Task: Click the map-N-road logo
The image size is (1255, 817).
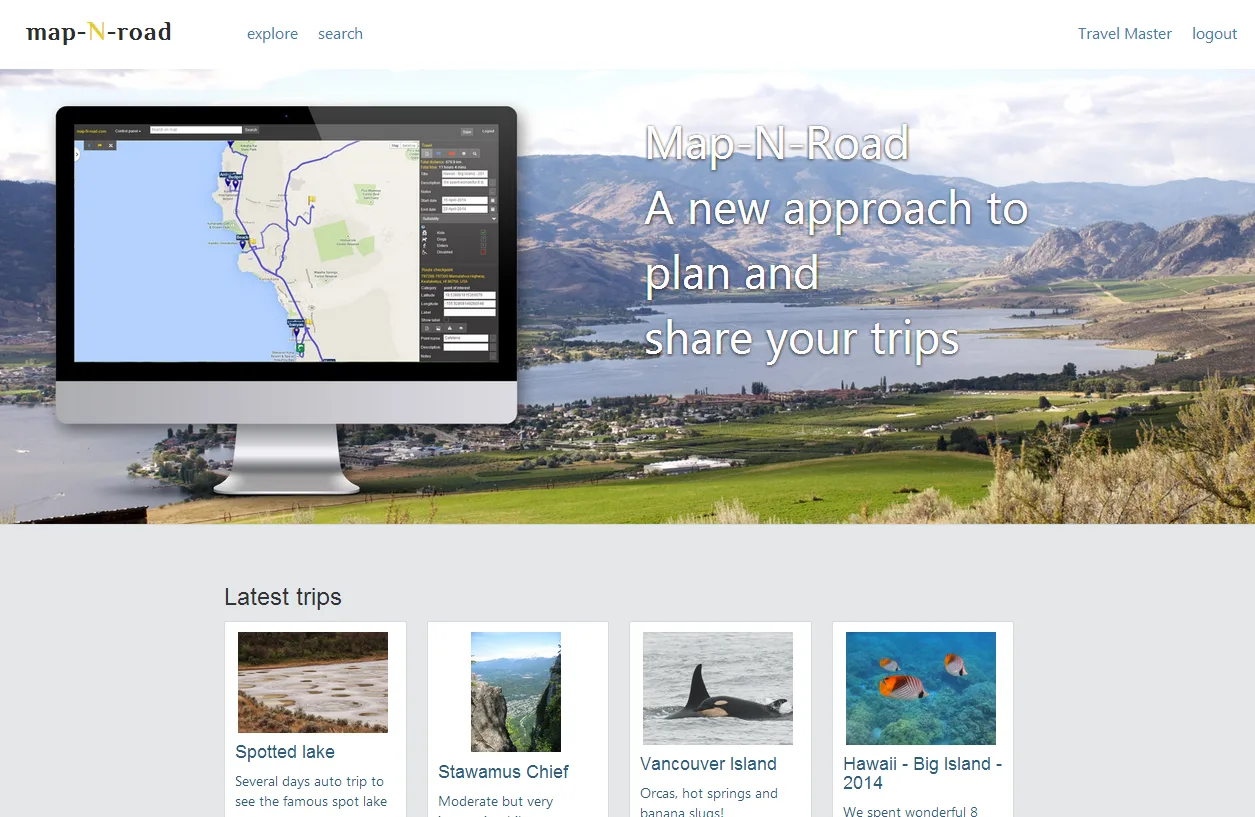Action: pyautogui.click(x=98, y=33)
